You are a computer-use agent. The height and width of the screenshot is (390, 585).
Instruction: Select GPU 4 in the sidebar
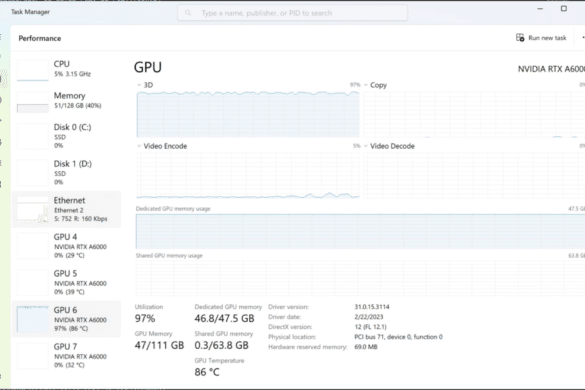[x=66, y=246]
